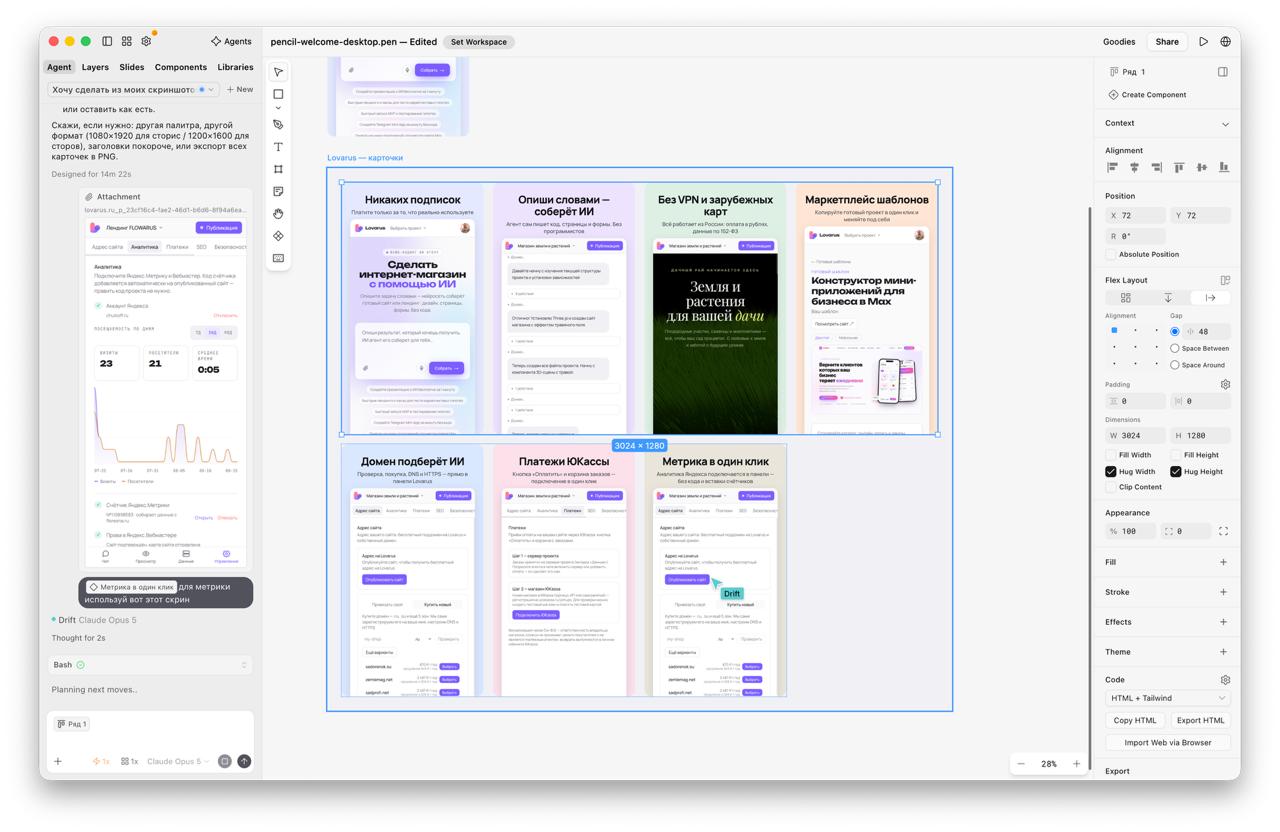
Task: Open Goodies menu
Action: pos(1119,42)
